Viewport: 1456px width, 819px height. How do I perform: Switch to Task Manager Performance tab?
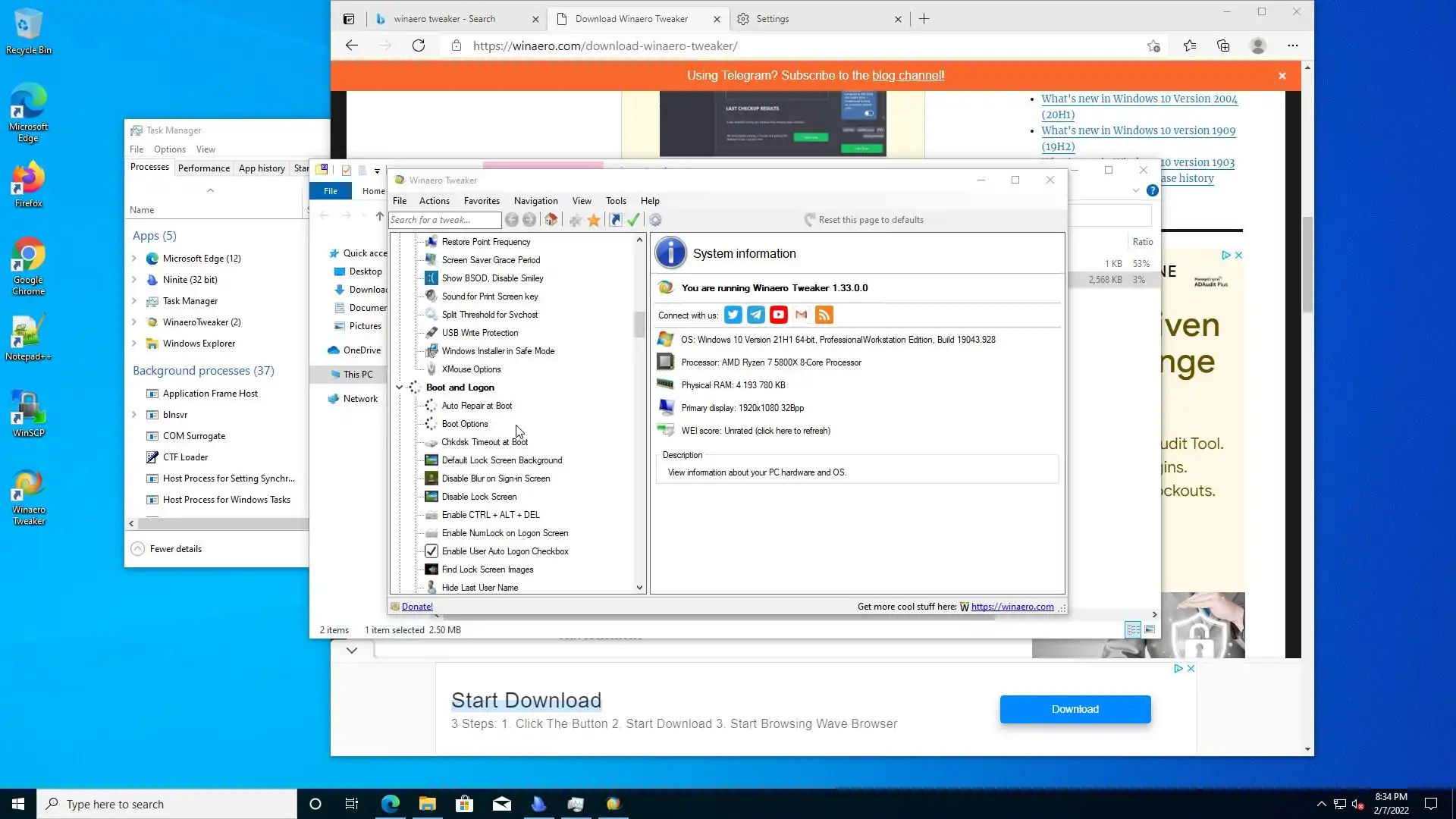[x=203, y=168]
